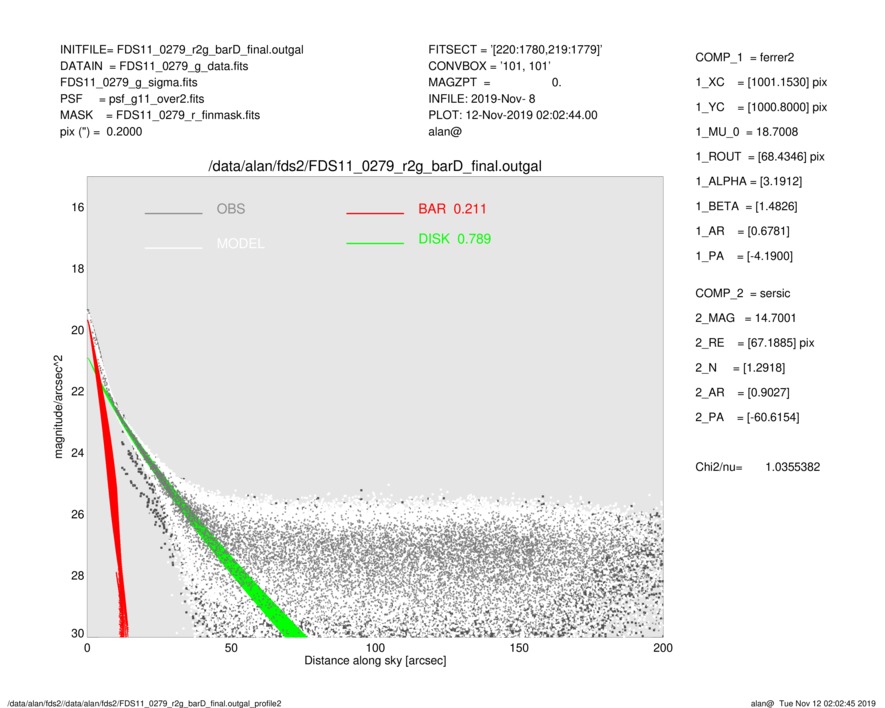The width and height of the screenshot is (885, 708).
Task: Click the red BAR legend line sample
Action: tap(375, 213)
